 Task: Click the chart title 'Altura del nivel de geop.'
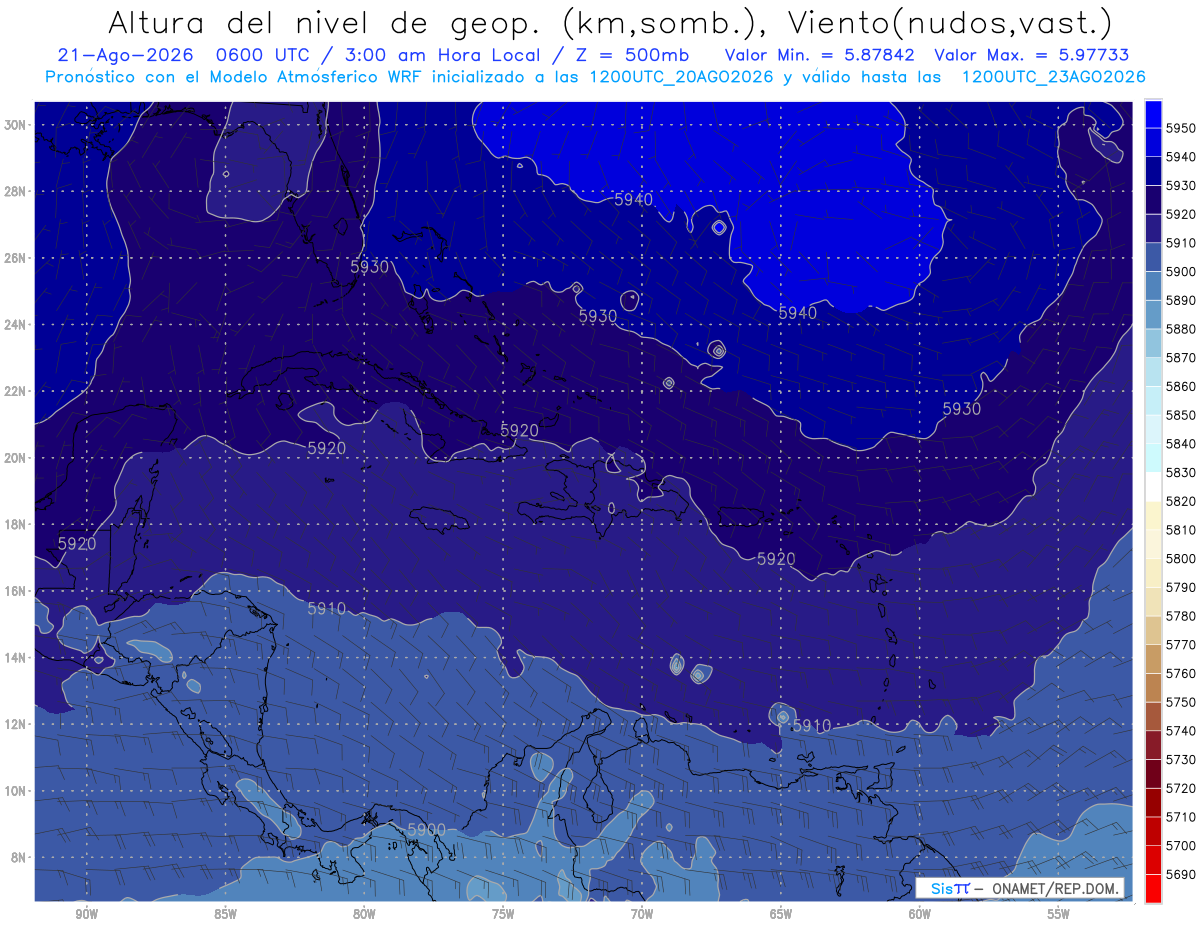coord(324,22)
